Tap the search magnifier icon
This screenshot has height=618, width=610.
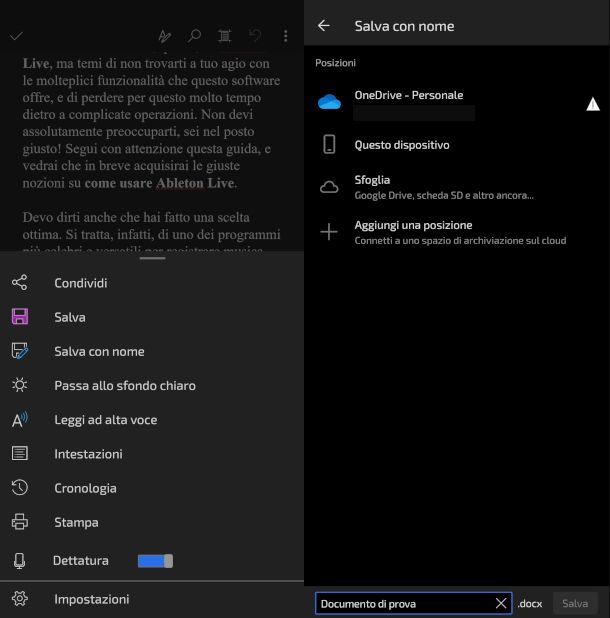(x=194, y=36)
